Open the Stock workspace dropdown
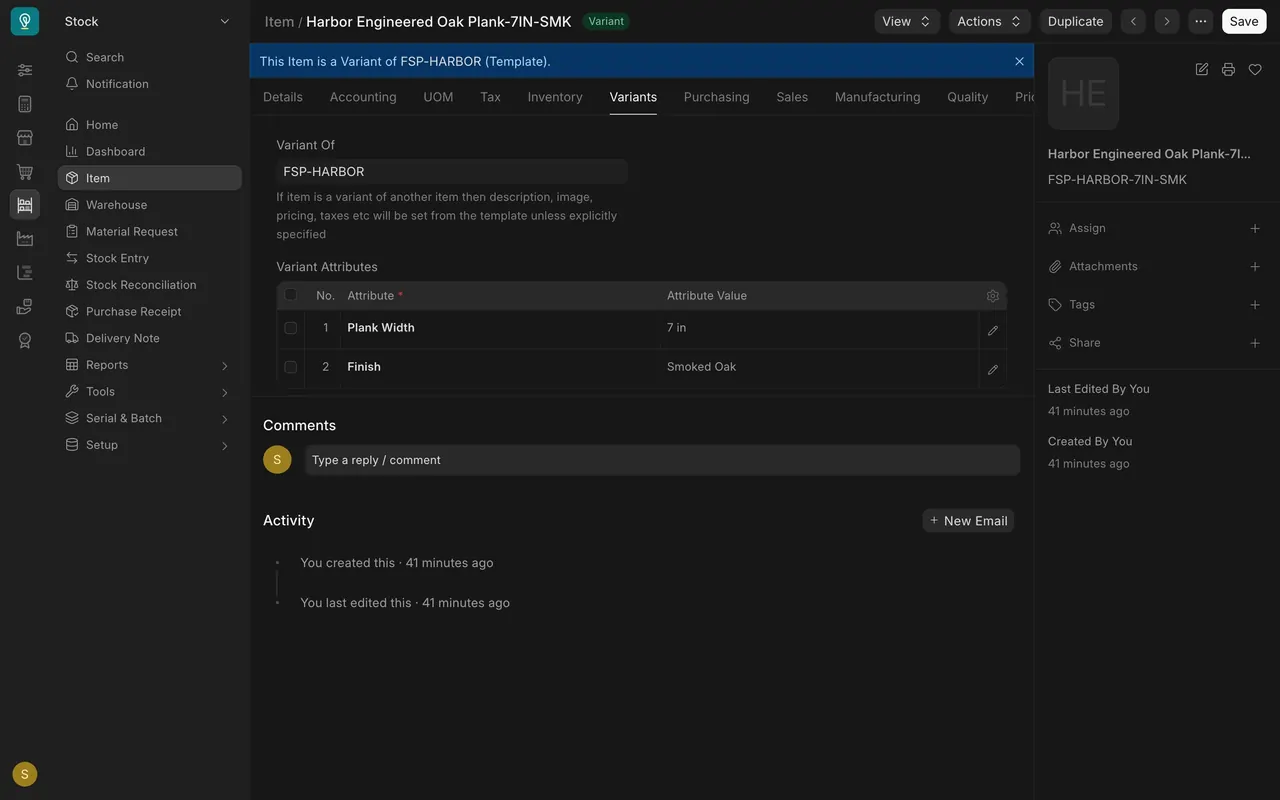The image size is (1280, 800). (147, 21)
